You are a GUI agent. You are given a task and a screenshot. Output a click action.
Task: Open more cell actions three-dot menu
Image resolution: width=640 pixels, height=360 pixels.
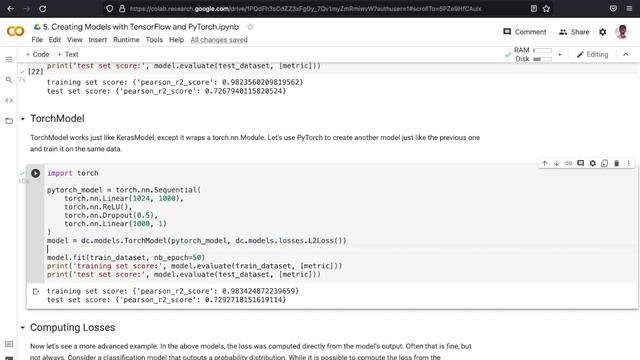click(x=629, y=163)
